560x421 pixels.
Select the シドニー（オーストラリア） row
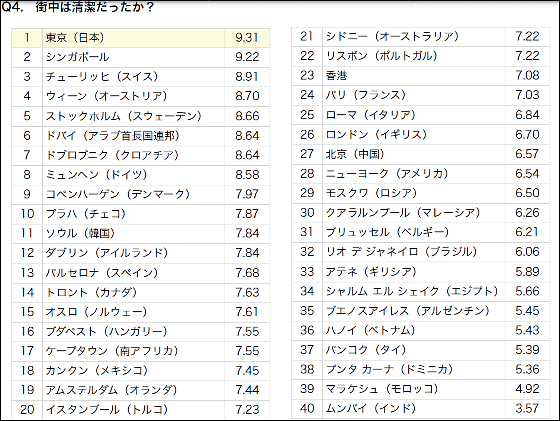421,36
